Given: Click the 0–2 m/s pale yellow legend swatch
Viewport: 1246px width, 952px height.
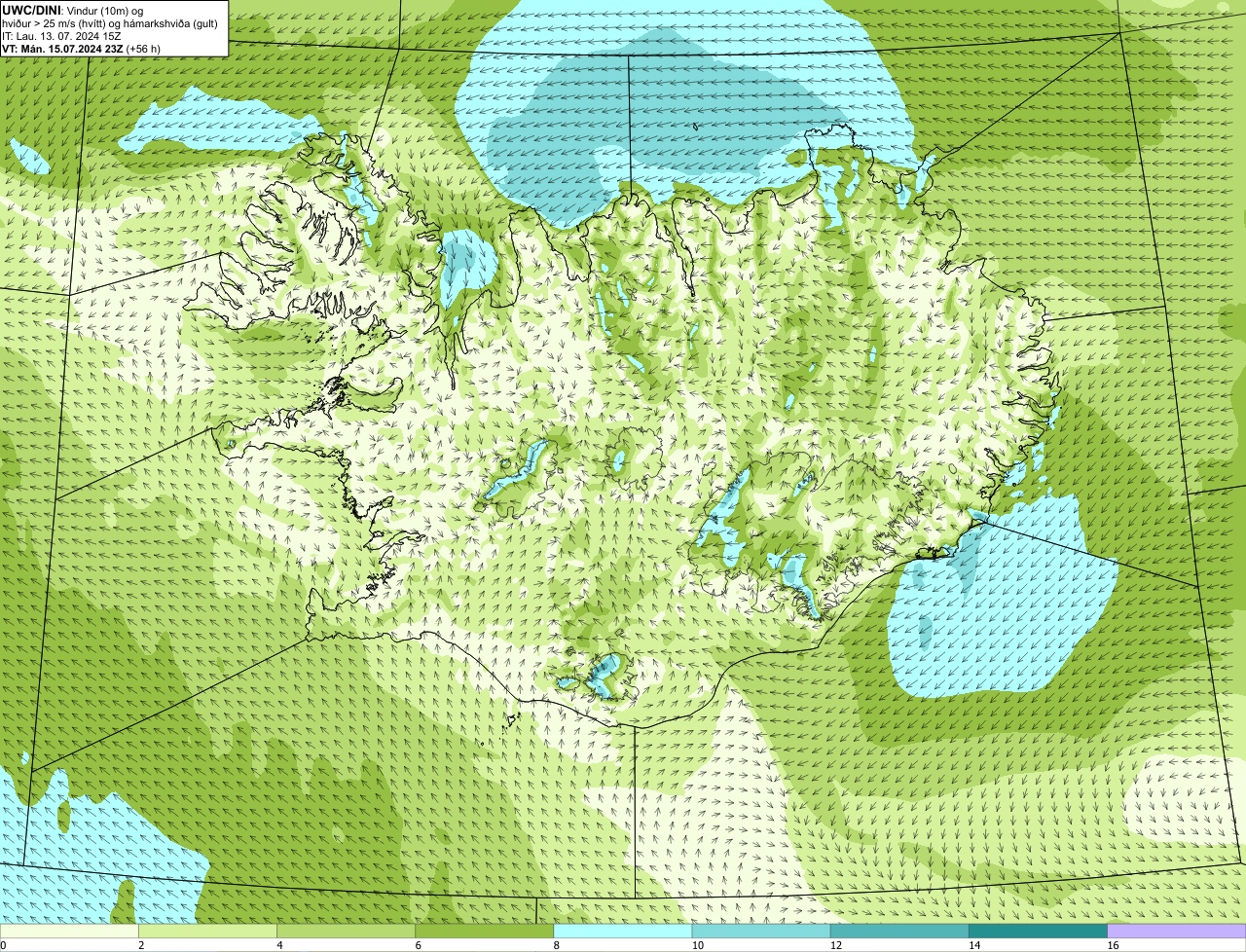Looking at the screenshot, I should [x=69, y=931].
